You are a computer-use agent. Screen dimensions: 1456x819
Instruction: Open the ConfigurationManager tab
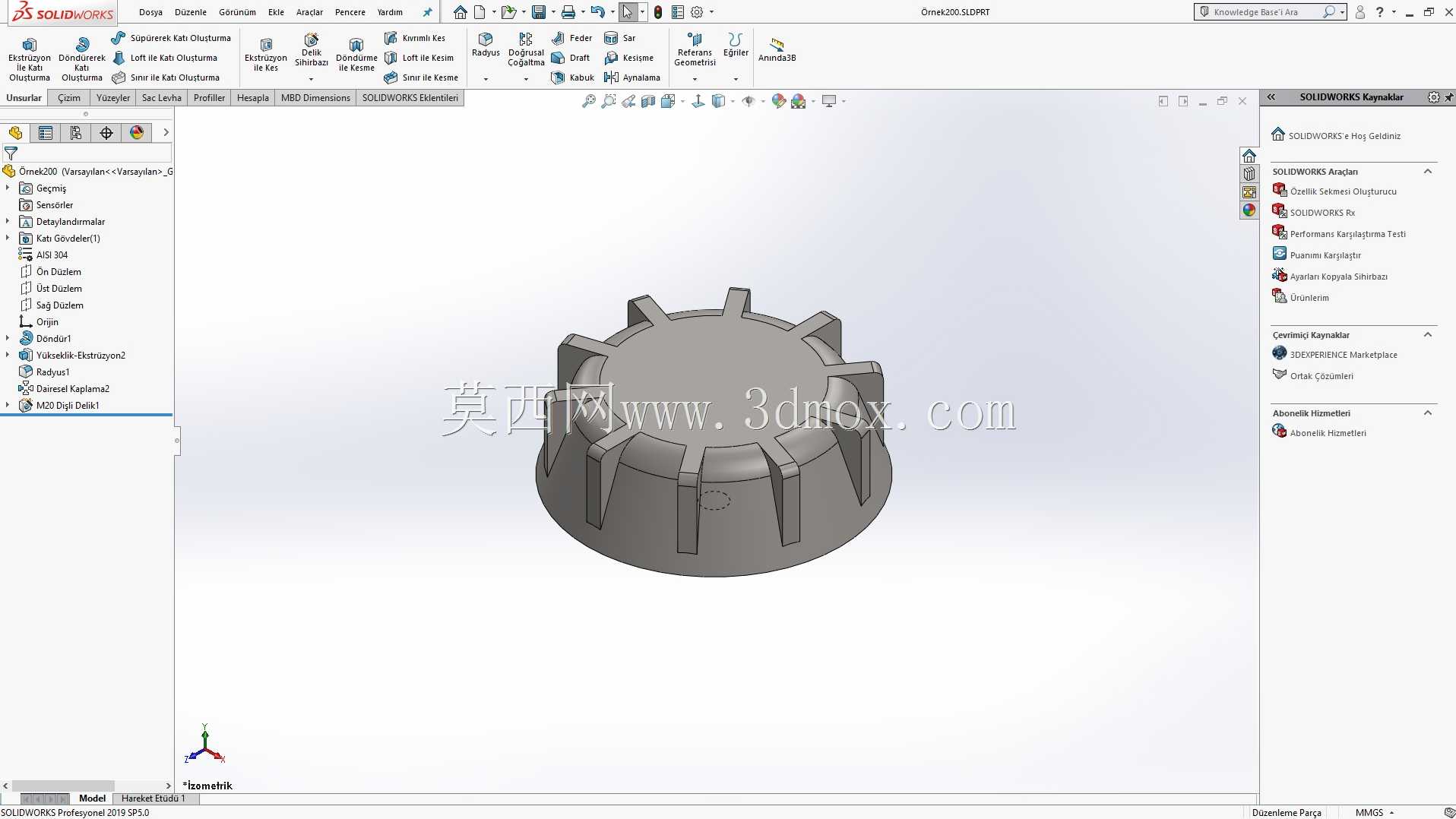coord(76,133)
